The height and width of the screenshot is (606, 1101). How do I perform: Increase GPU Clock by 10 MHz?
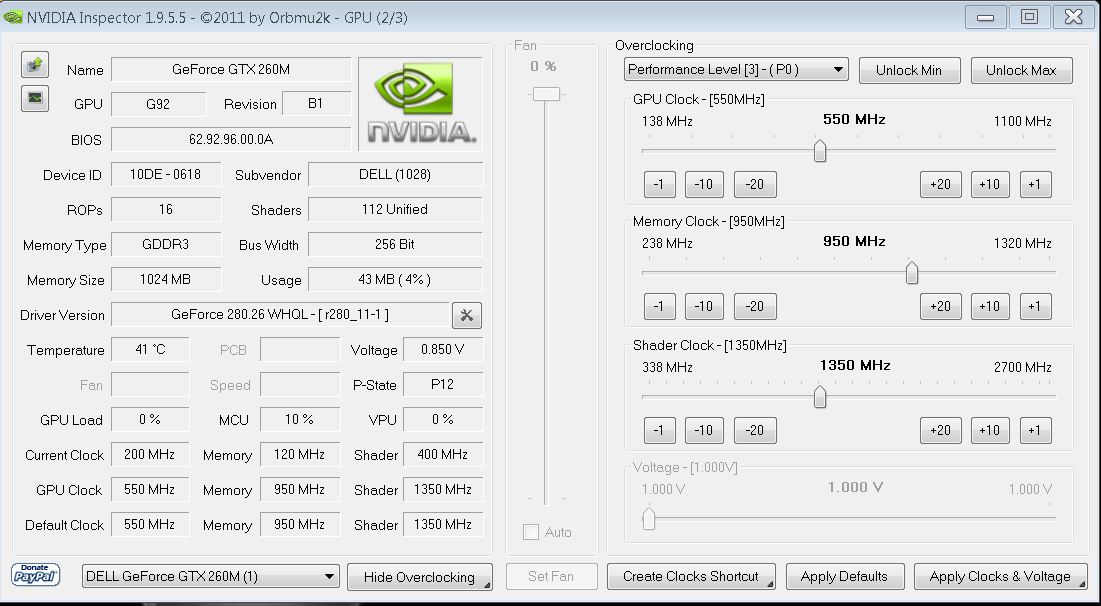(x=990, y=184)
